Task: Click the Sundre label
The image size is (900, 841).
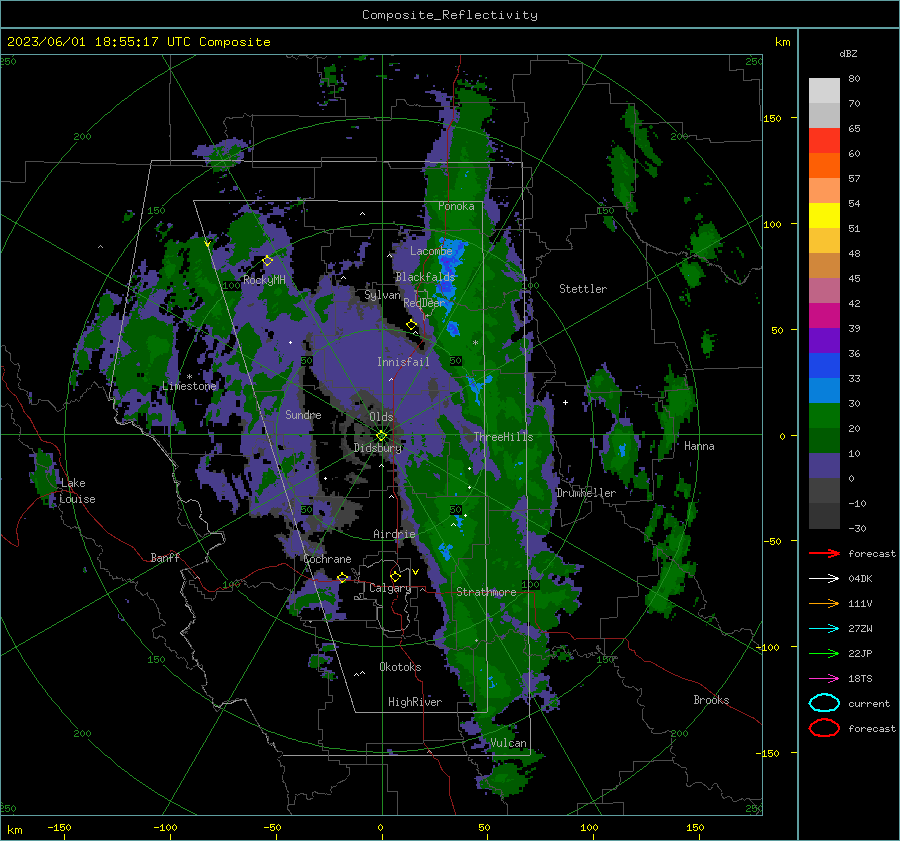Action: (303, 414)
